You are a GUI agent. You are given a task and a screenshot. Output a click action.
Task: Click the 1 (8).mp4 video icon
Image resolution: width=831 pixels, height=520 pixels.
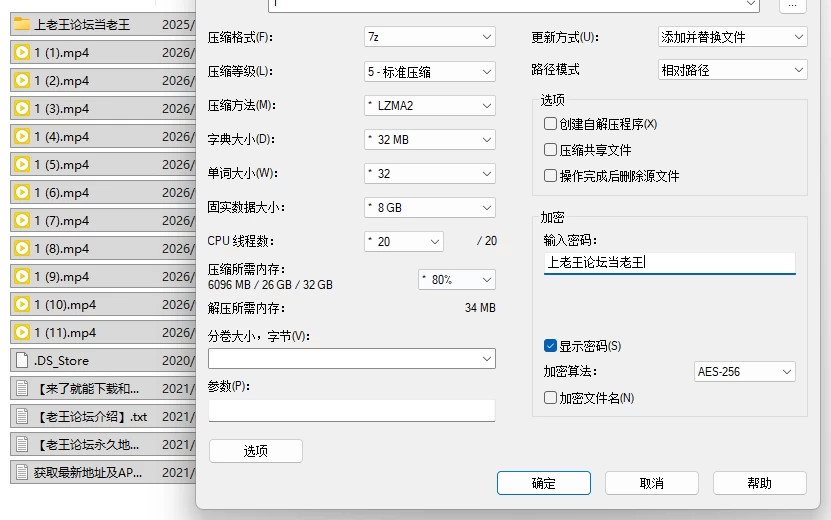22,249
